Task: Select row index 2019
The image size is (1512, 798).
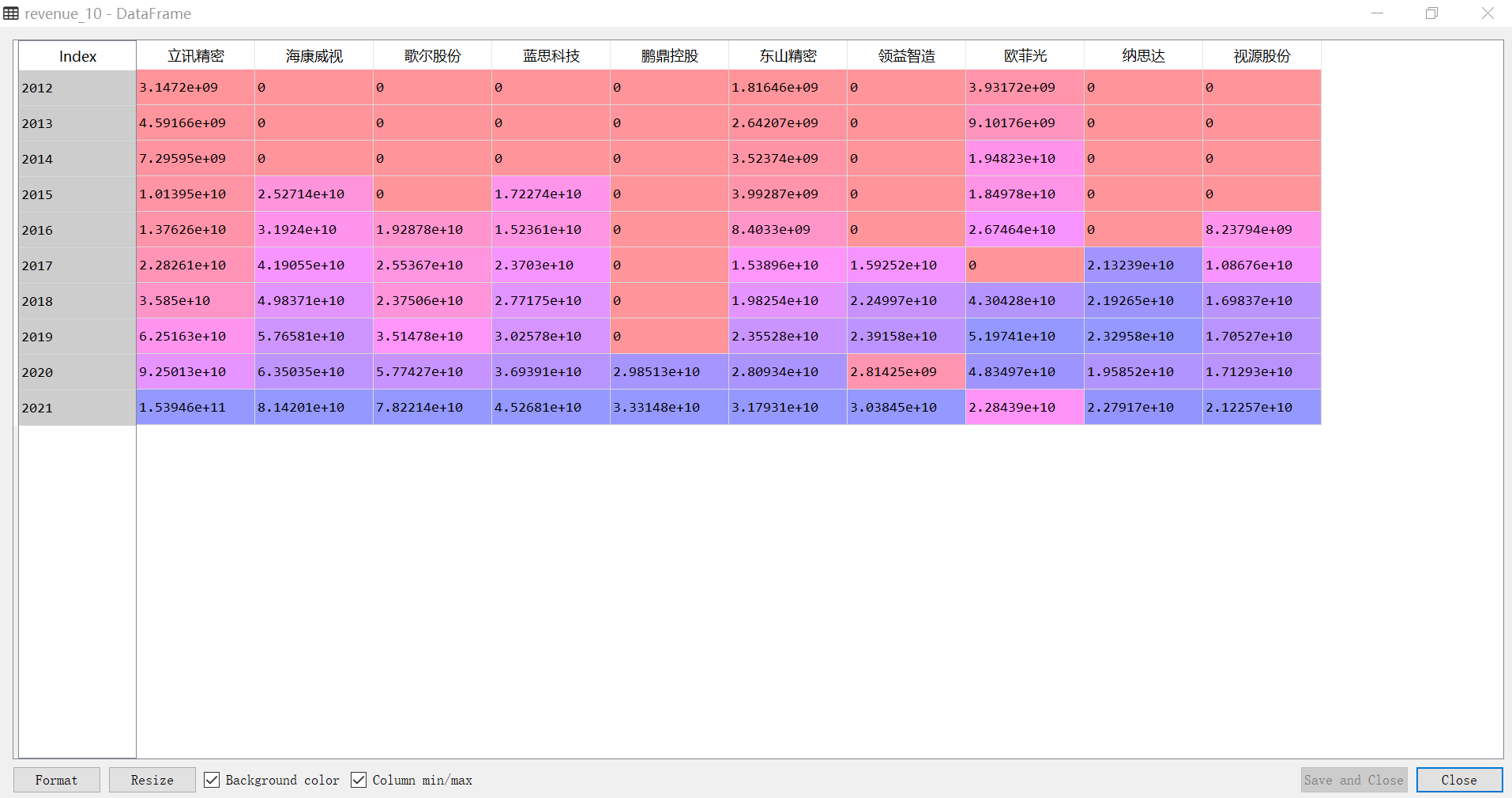Action: tap(77, 337)
